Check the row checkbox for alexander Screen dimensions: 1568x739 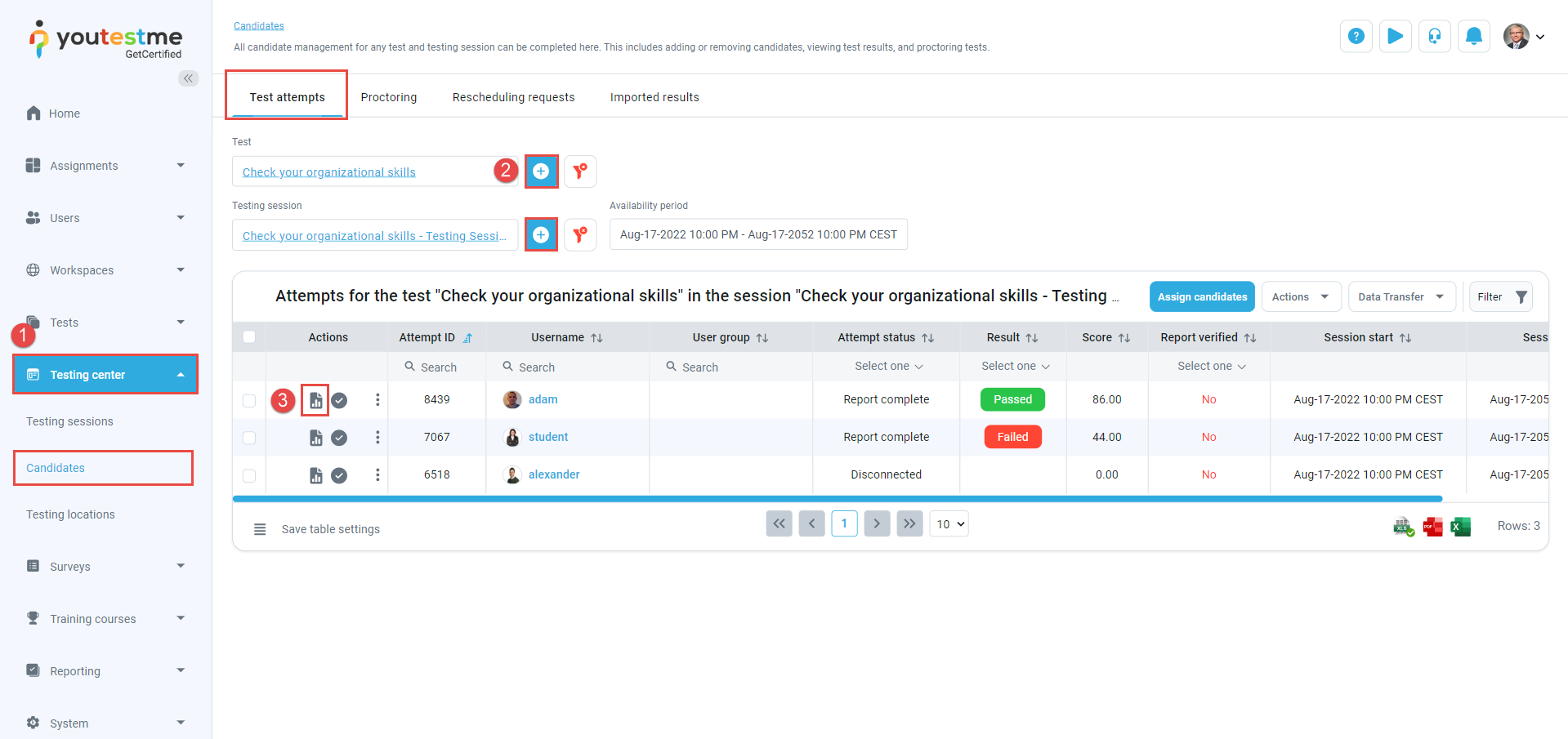click(x=249, y=475)
